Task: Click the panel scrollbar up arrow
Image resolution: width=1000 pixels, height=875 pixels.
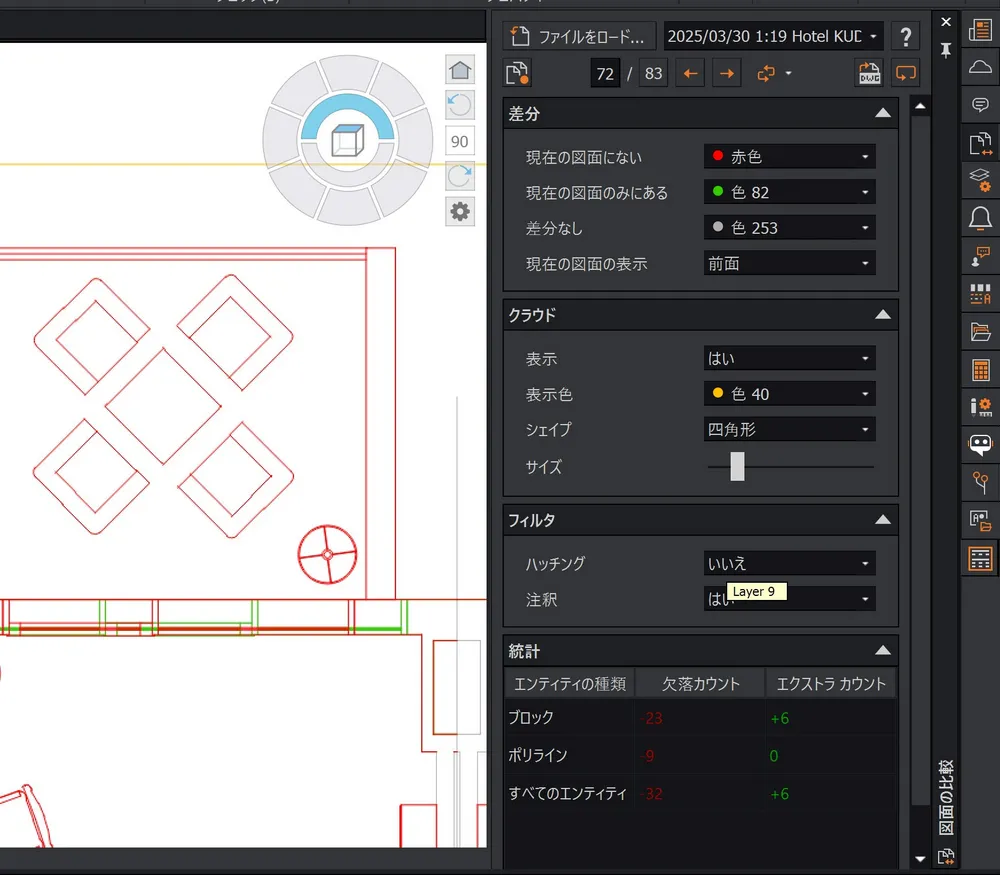Action: (920, 106)
